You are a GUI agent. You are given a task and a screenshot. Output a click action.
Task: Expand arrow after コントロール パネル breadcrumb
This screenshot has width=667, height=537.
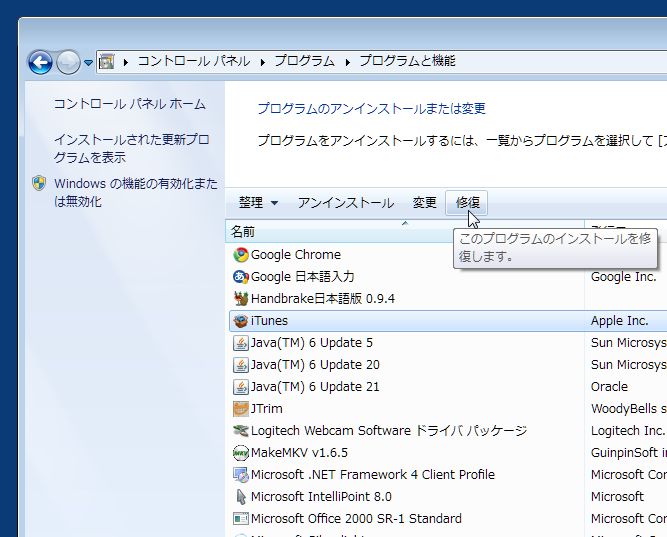[262, 62]
